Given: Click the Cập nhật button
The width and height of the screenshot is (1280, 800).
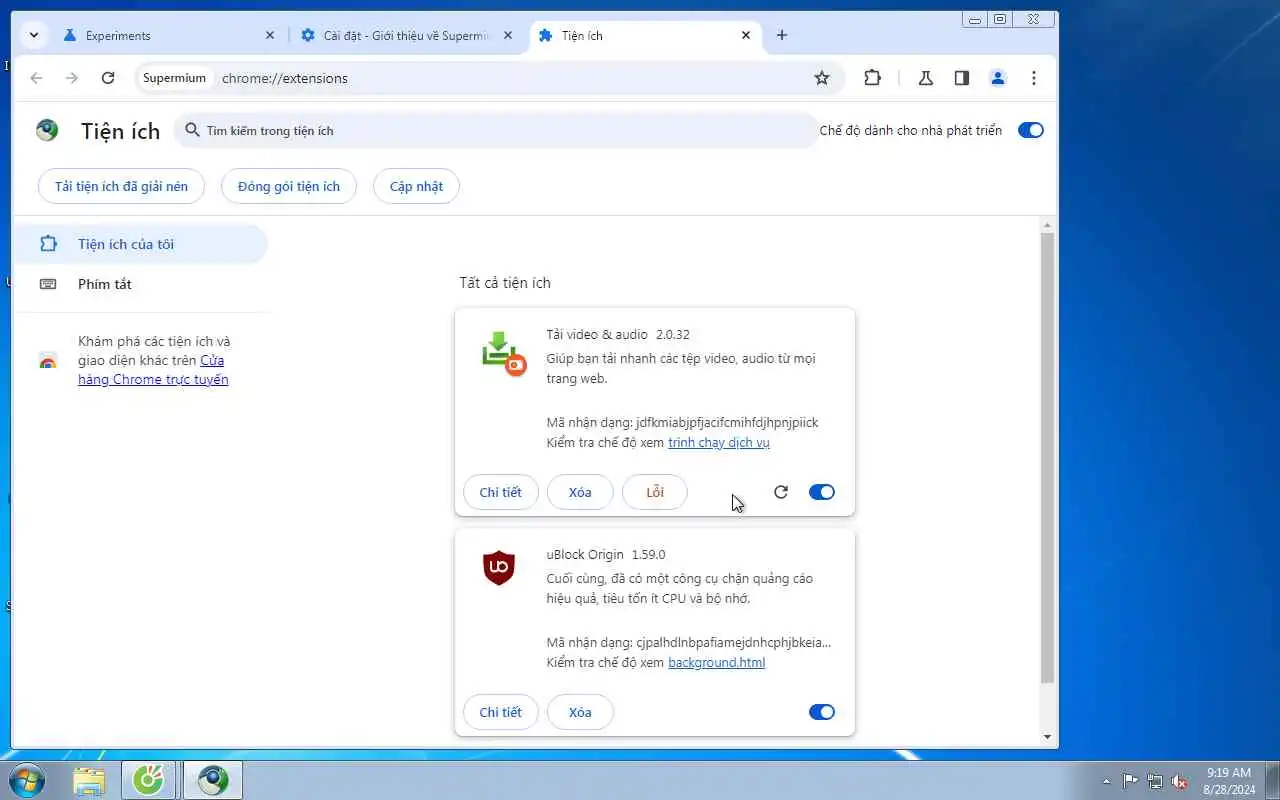Looking at the screenshot, I should 416,186.
